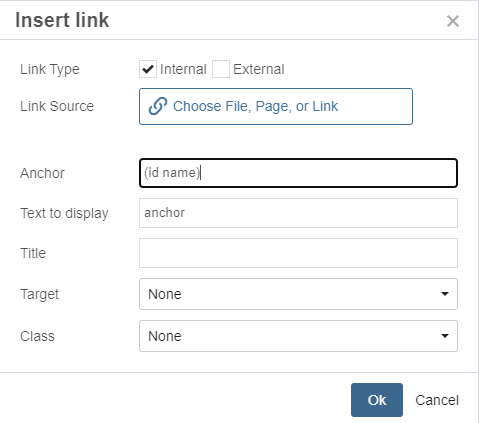Click the Anchor field label

click(42, 173)
